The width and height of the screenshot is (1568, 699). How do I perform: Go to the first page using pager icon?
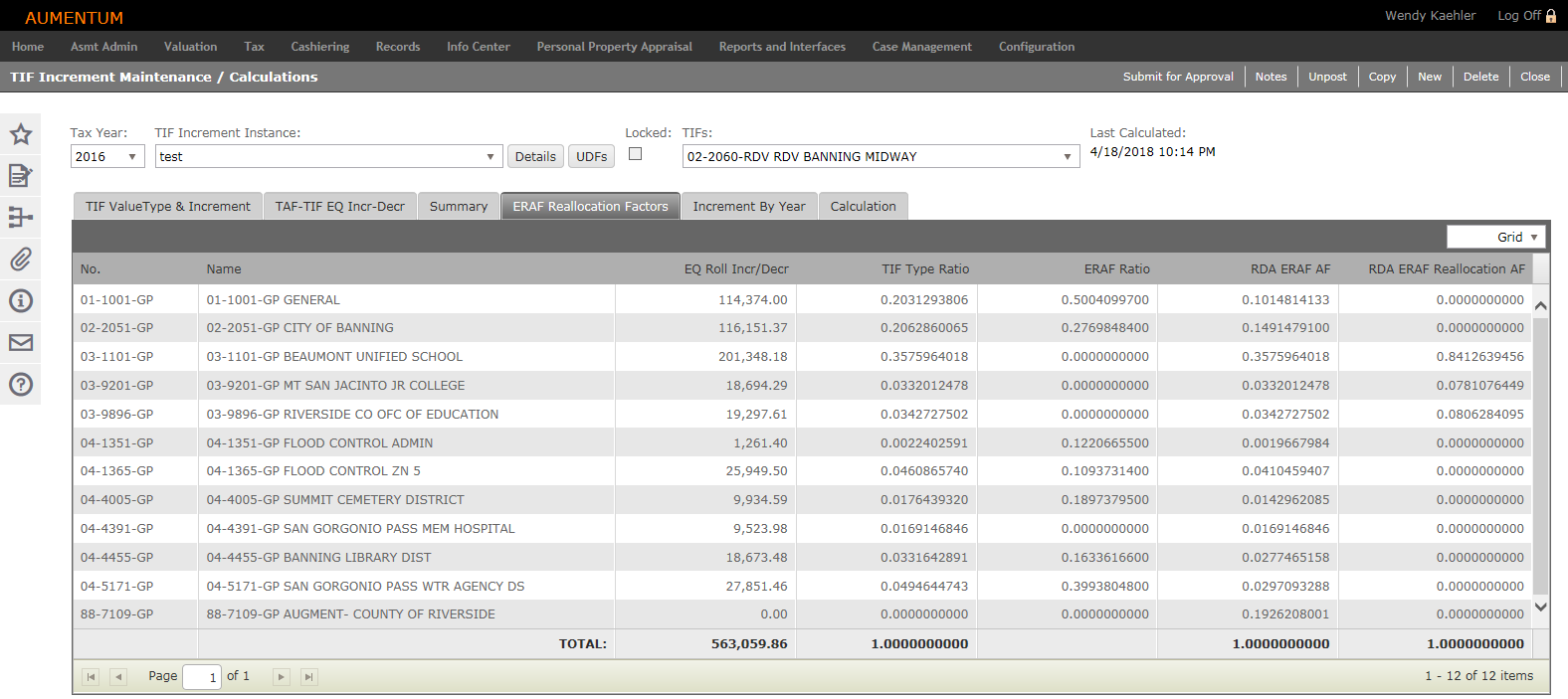(x=91, y=677)
